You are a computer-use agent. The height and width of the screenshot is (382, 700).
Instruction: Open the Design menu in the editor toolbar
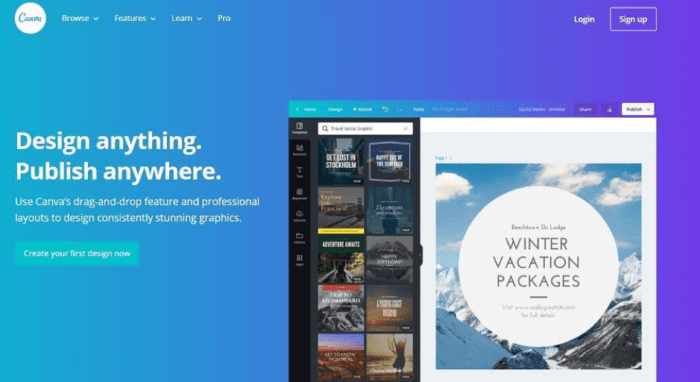tap(335, 109)
